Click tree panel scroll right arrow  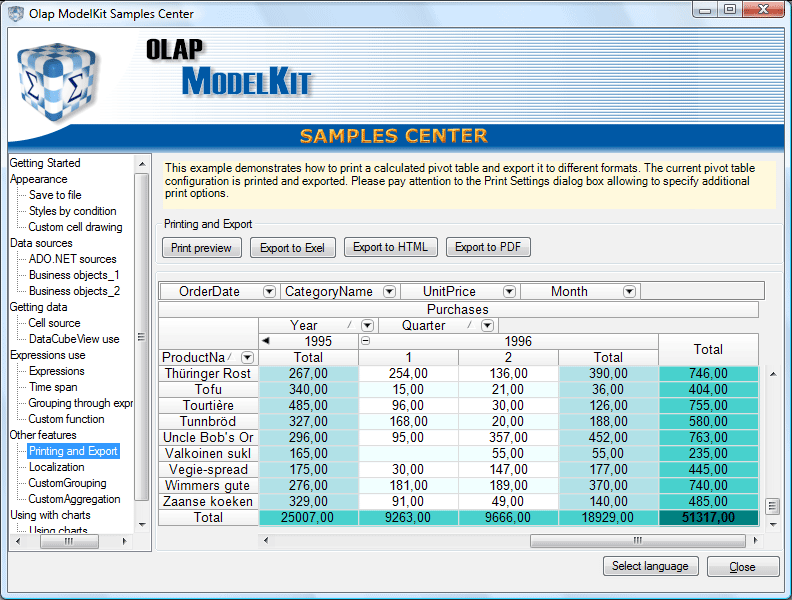124,541
